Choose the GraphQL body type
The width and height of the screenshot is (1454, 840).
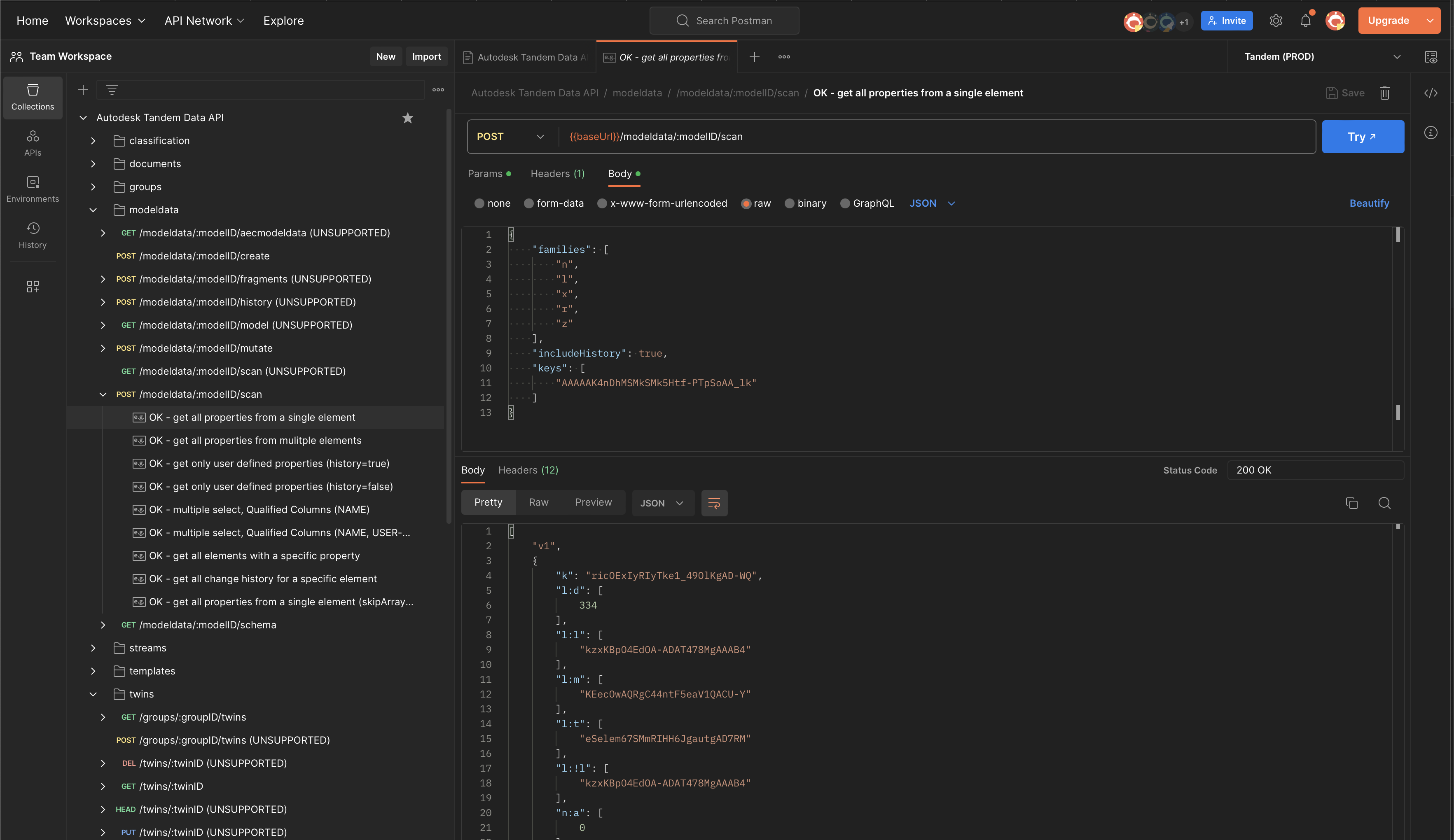tap(845, 203)
